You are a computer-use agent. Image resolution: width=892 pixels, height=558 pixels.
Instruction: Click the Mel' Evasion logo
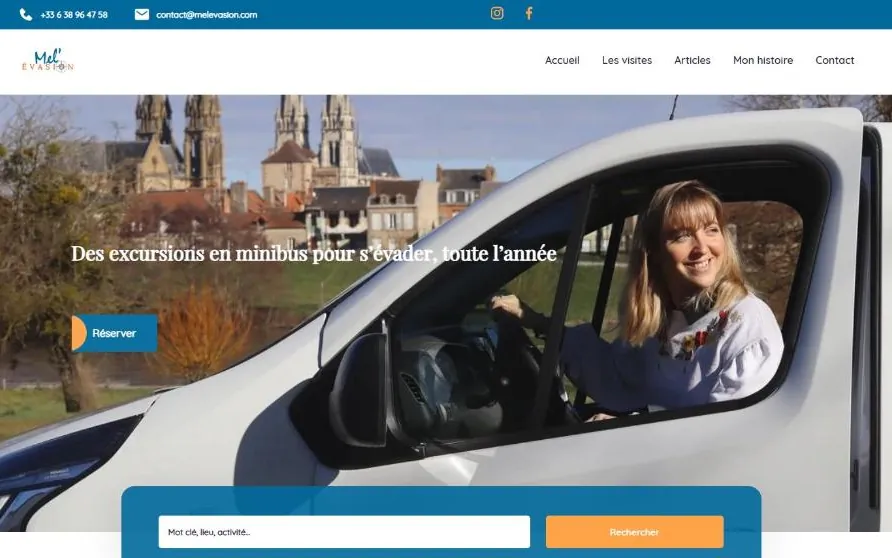point(48,60)
